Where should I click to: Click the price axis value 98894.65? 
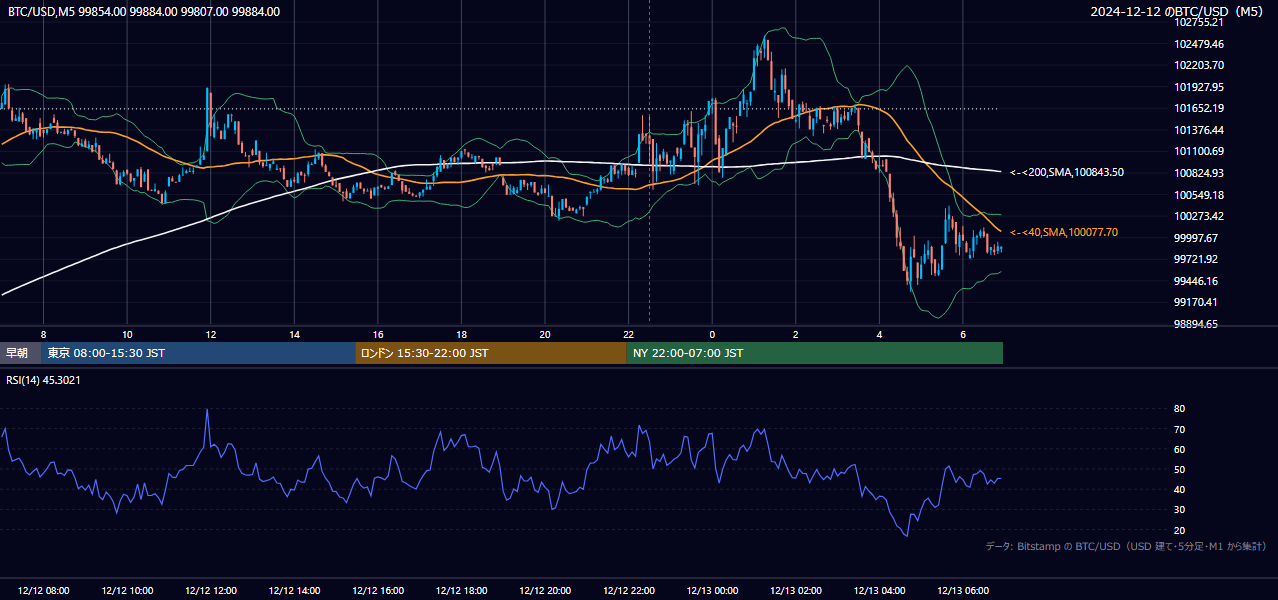(x=1196, y=324)
